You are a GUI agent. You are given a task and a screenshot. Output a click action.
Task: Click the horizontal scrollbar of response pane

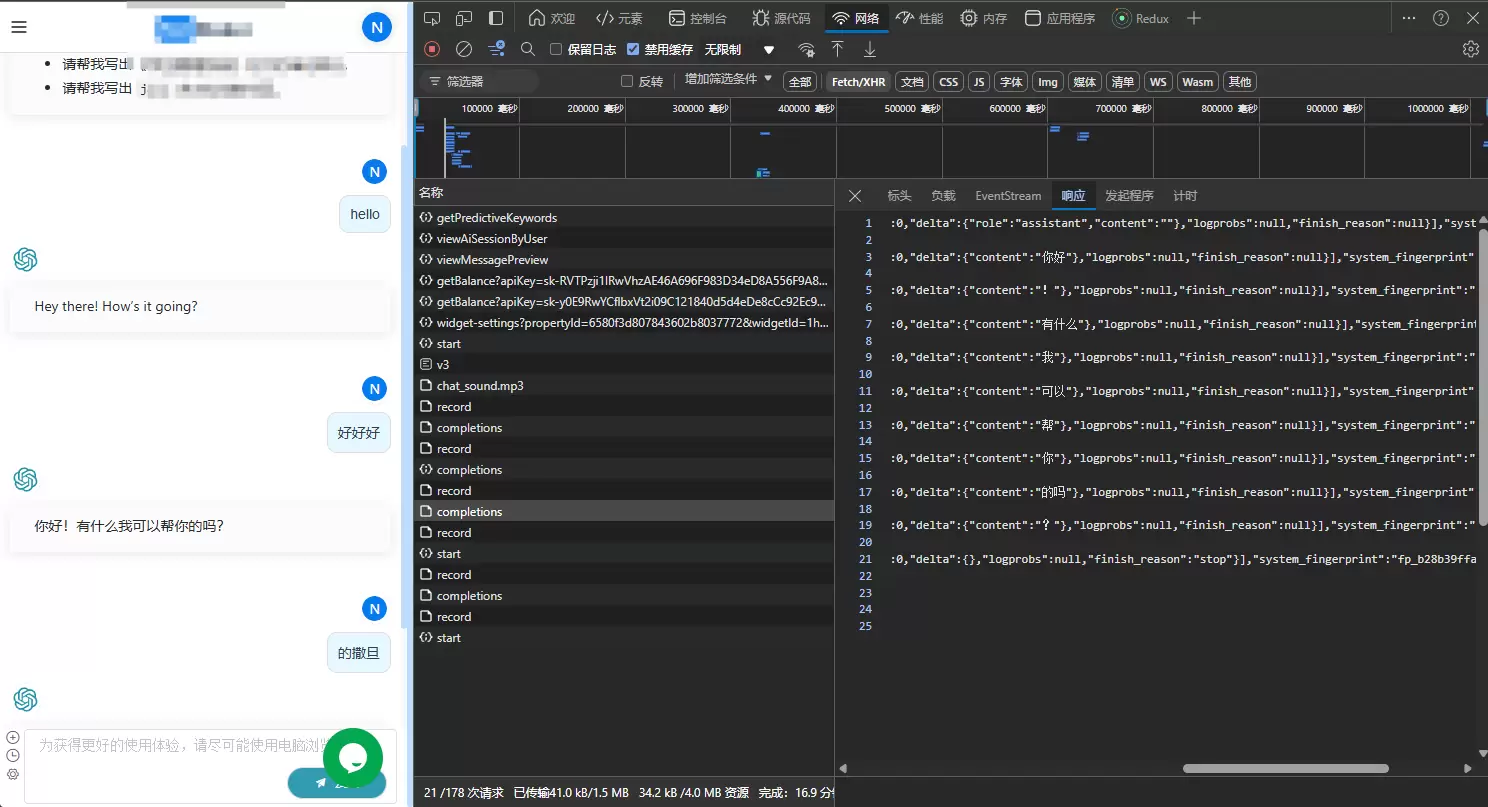coord(1285,769)
